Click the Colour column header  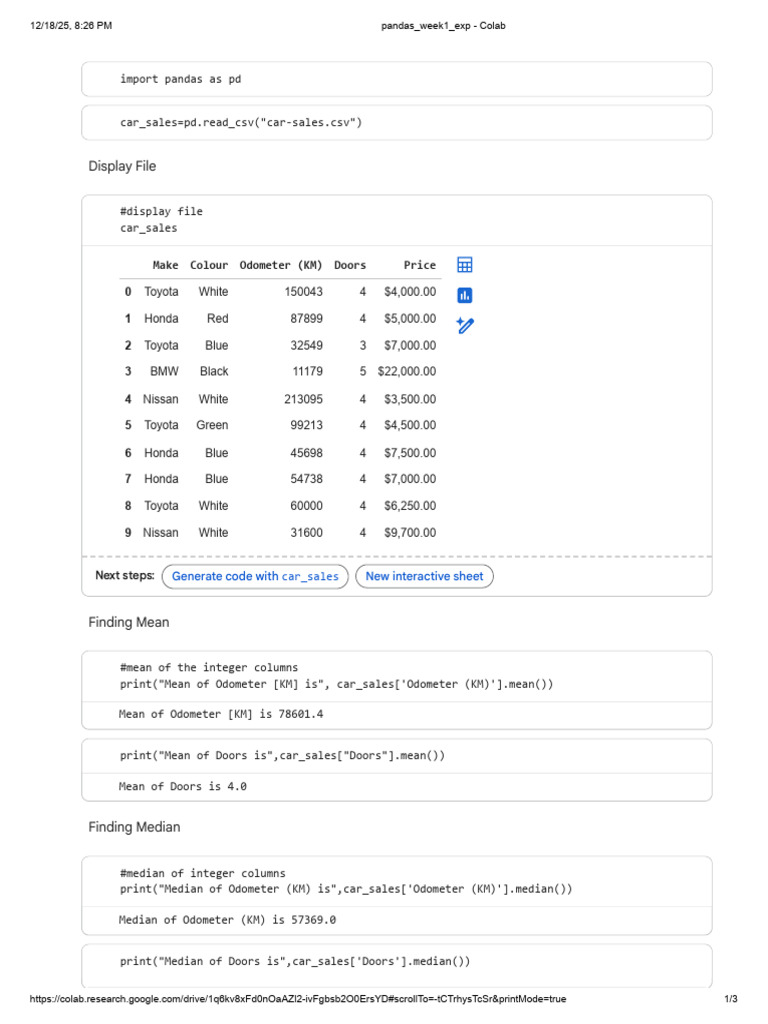[x=209, y=265]
